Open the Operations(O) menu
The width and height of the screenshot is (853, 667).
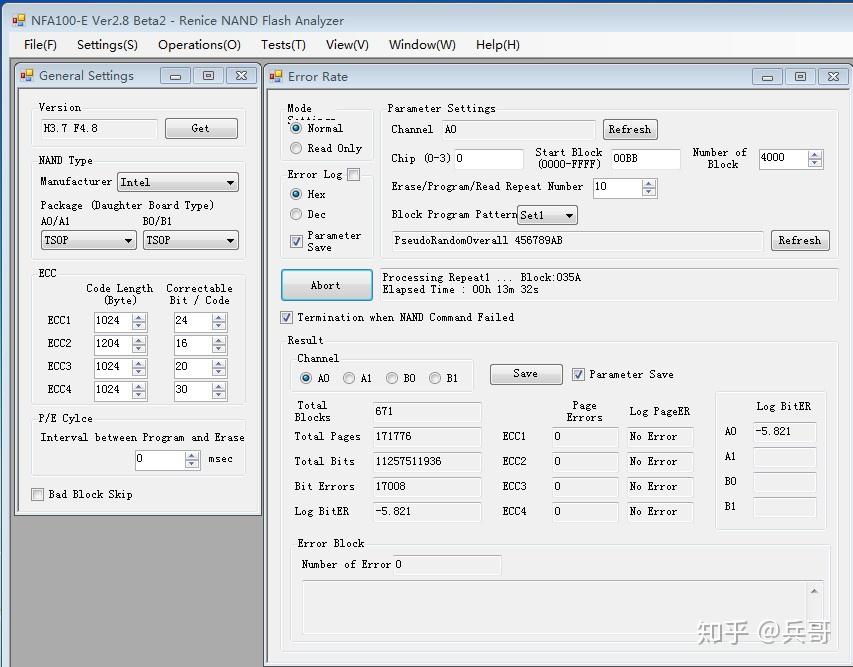click(199, 44)
